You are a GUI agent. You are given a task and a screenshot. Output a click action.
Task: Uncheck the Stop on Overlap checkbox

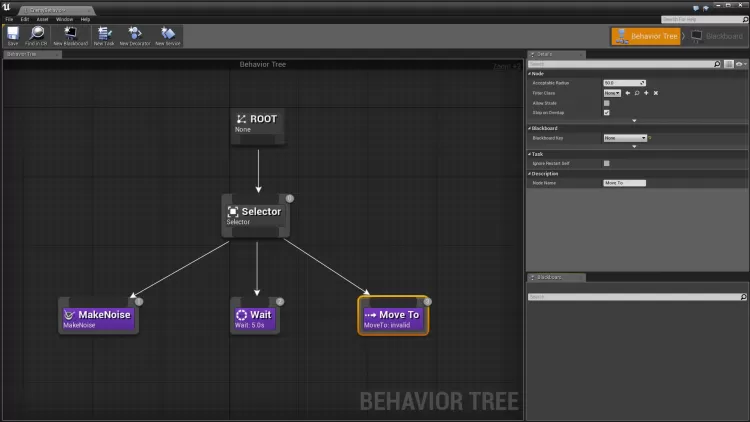[x=607, y=112]
